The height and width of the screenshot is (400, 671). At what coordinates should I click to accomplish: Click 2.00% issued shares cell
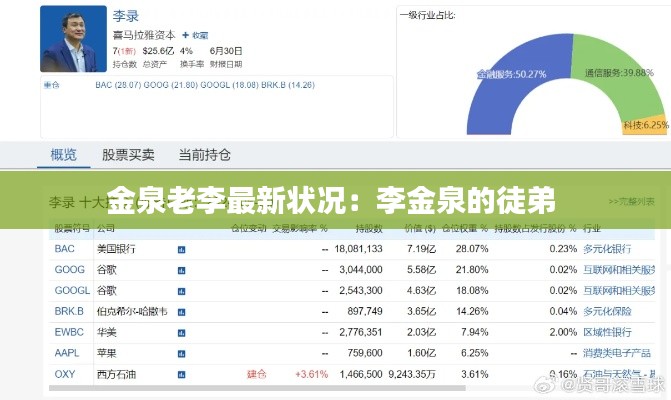(x=563, y=332)
